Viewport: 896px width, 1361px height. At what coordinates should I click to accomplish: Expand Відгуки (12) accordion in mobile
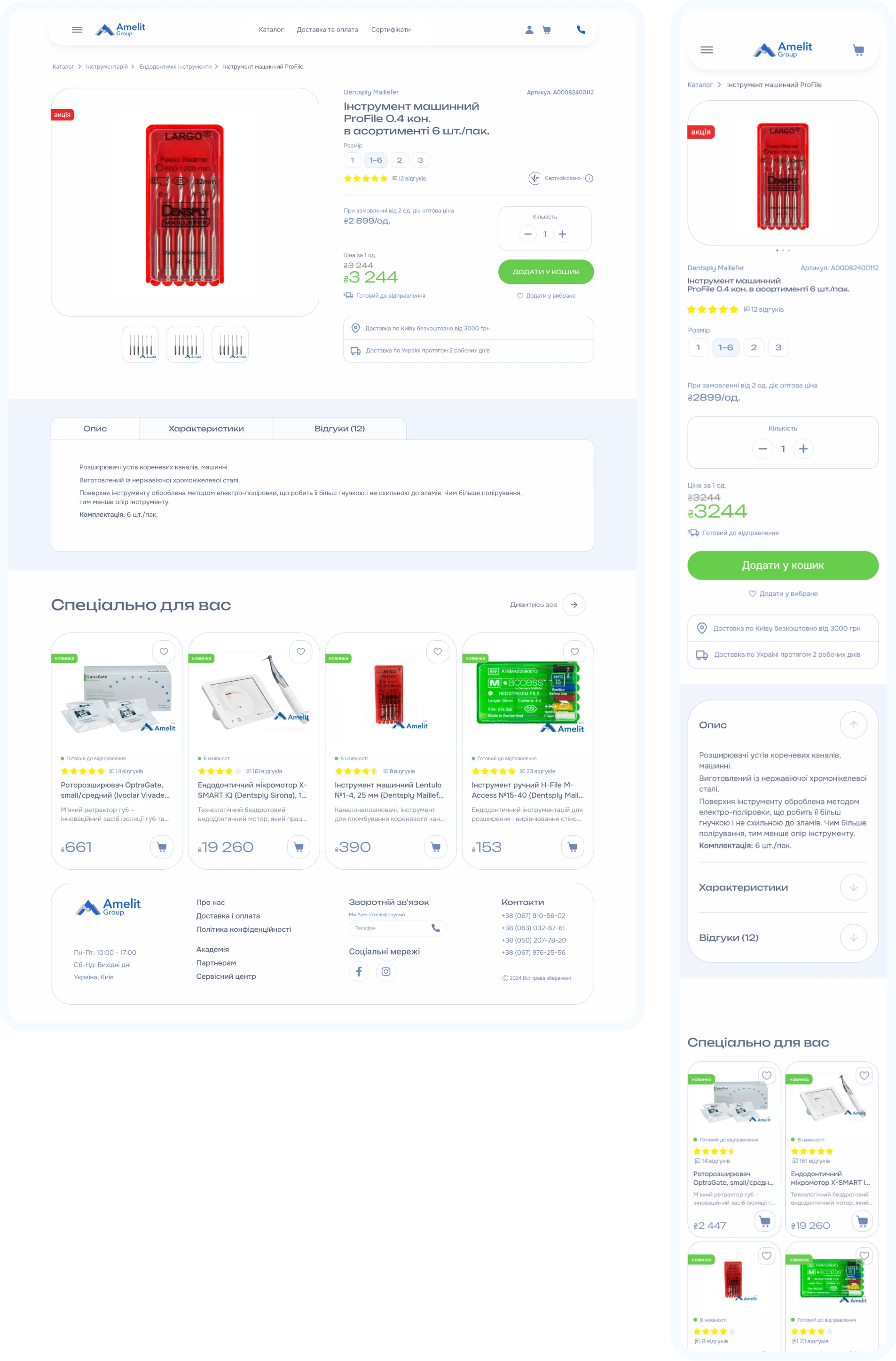click(853, 938)
